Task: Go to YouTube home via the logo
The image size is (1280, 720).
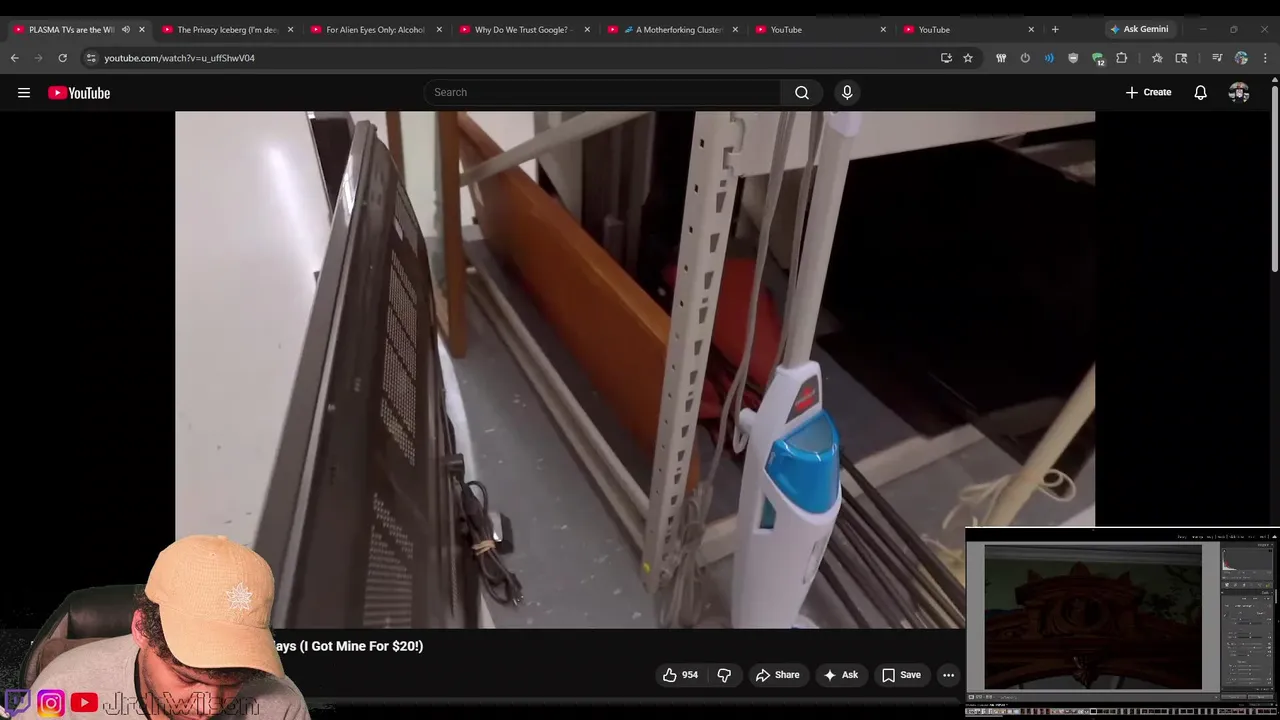Action: [79, 93]
